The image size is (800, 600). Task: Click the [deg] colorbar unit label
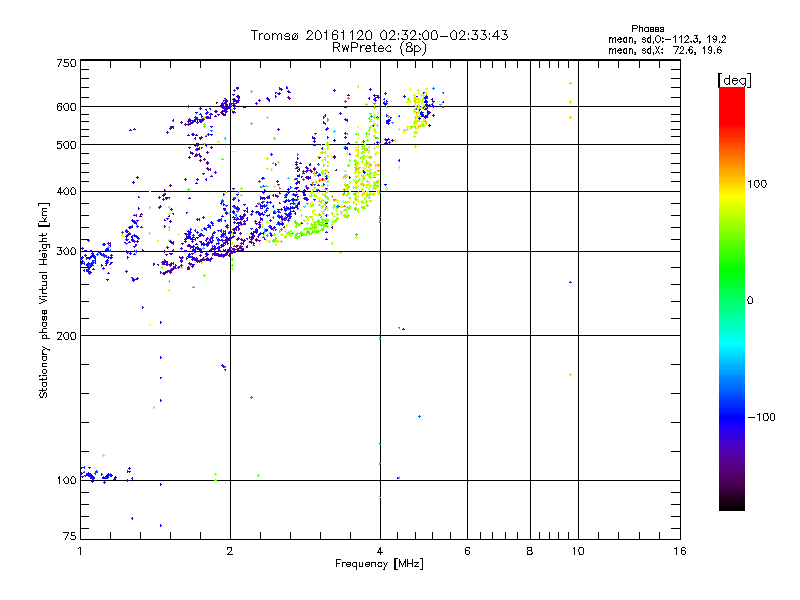[x=734, y=79]
